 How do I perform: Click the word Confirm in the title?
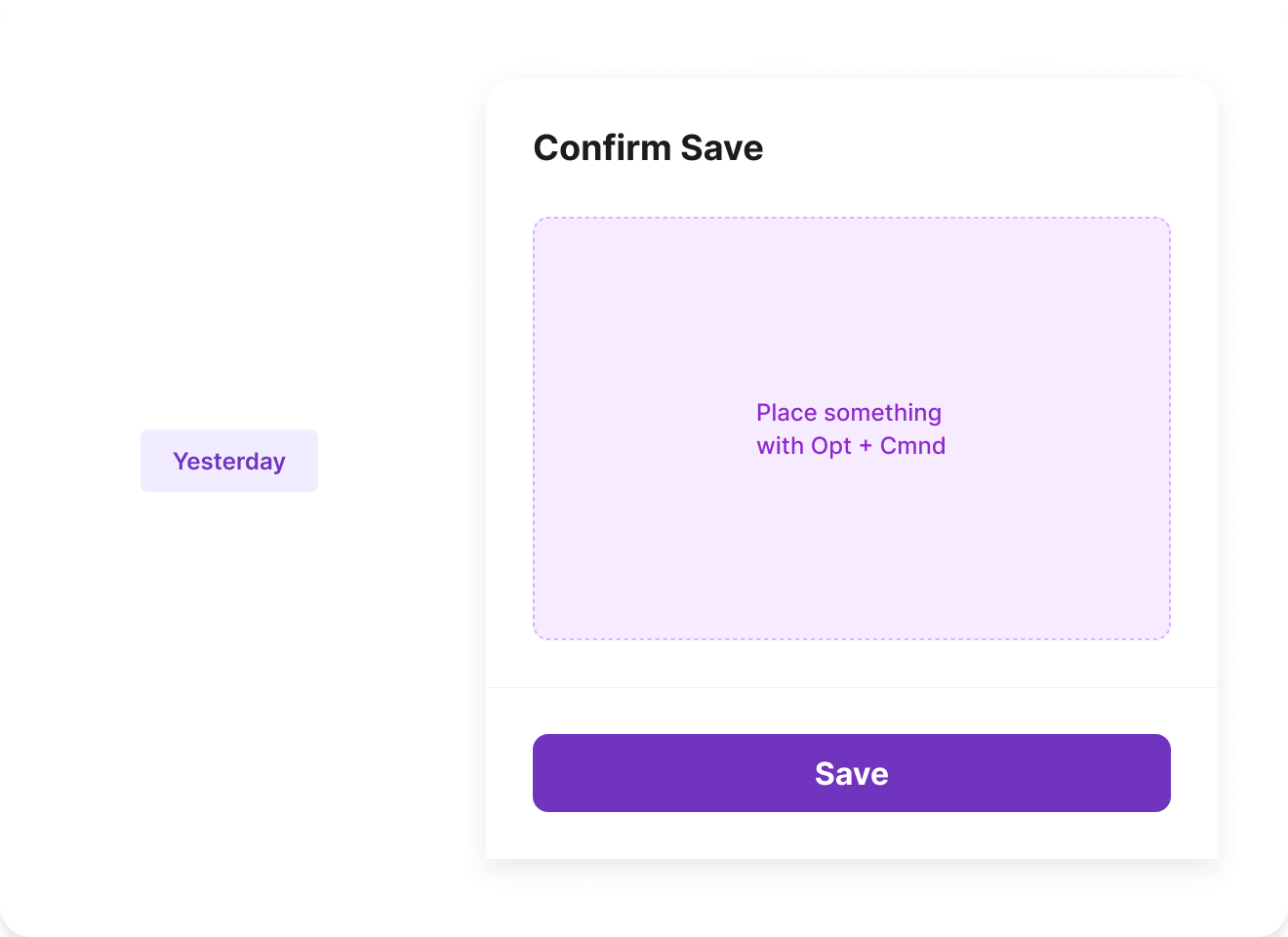tap(602, 148)
